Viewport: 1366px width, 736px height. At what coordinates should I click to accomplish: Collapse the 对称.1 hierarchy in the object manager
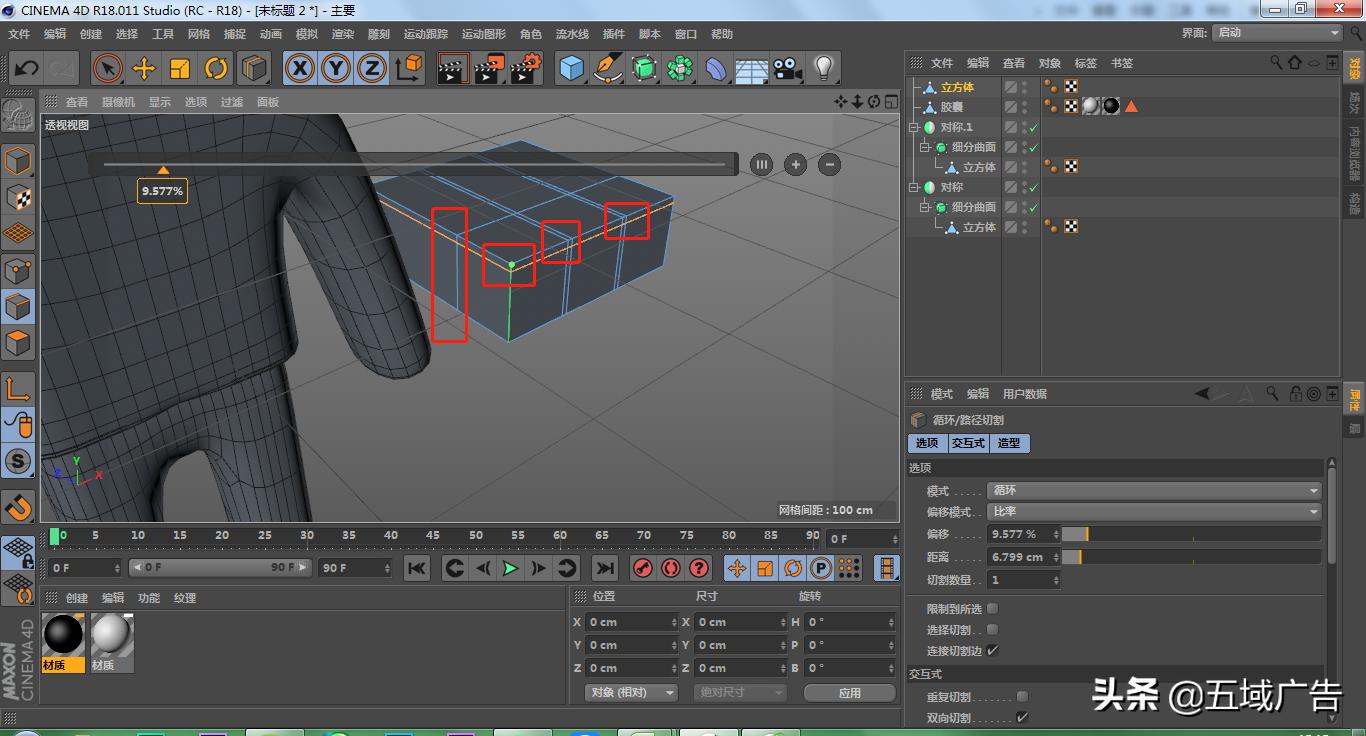coord(914,127)
